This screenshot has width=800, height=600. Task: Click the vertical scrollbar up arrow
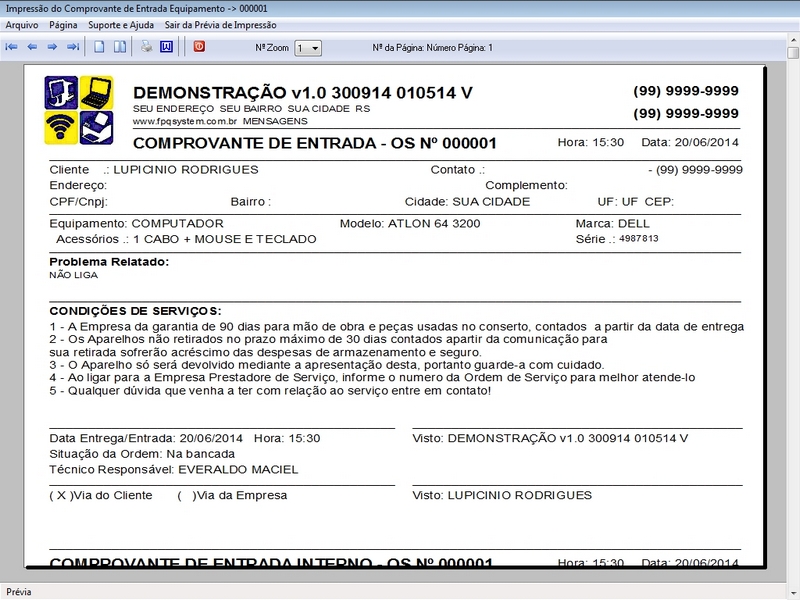point(793,39)
